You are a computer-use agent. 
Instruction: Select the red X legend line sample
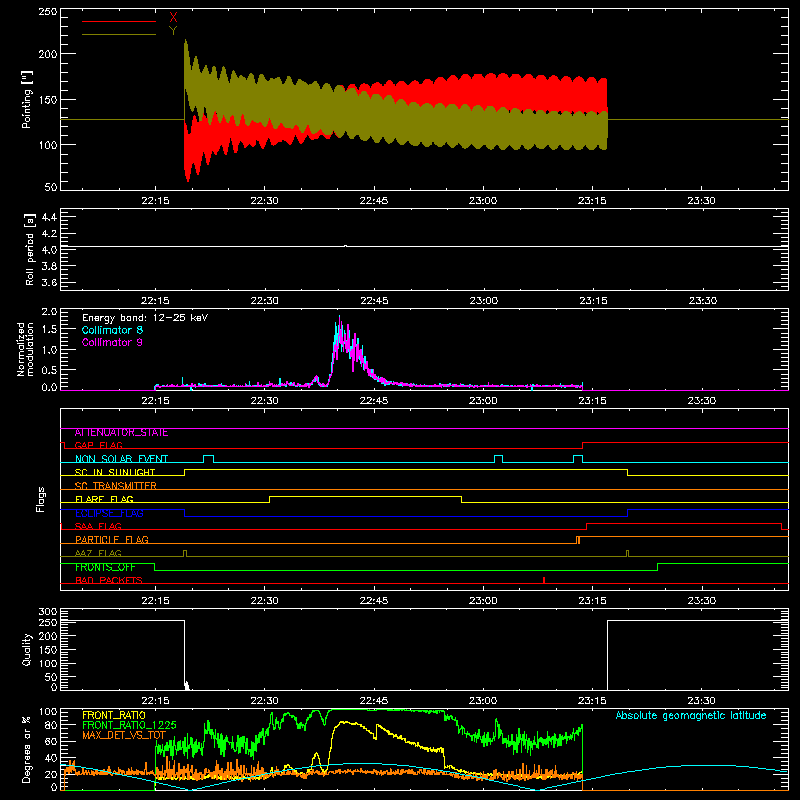click(119, 21)
